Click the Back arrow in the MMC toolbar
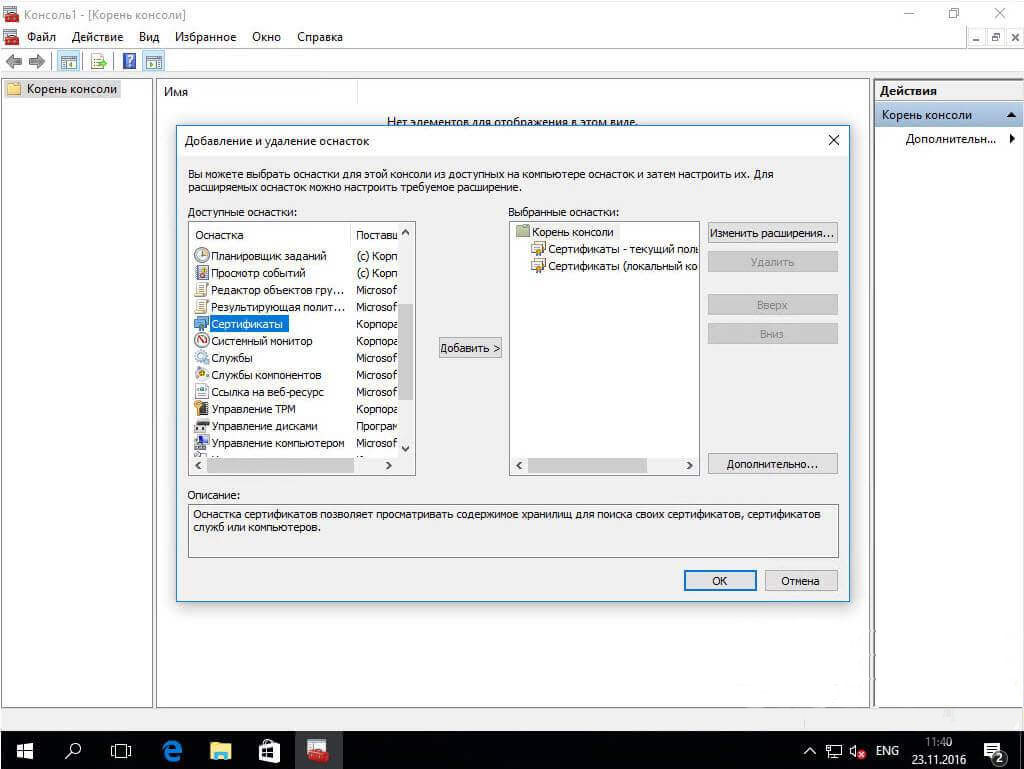The width and height of the screenshot is (1024, 769). [14, 62]
